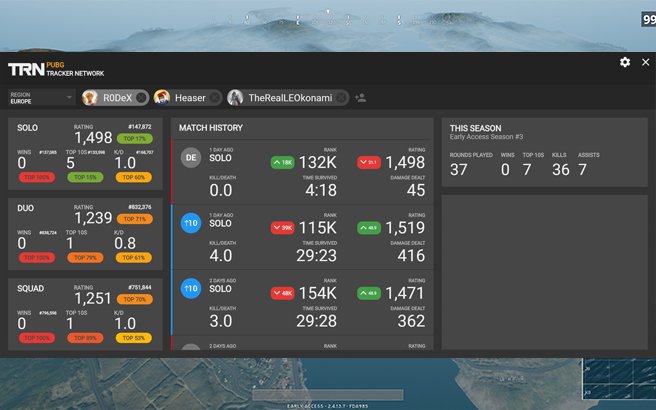Screen dimensions: 656x410
Task: Click the Squad rating value 1,251
Action: 93,298
